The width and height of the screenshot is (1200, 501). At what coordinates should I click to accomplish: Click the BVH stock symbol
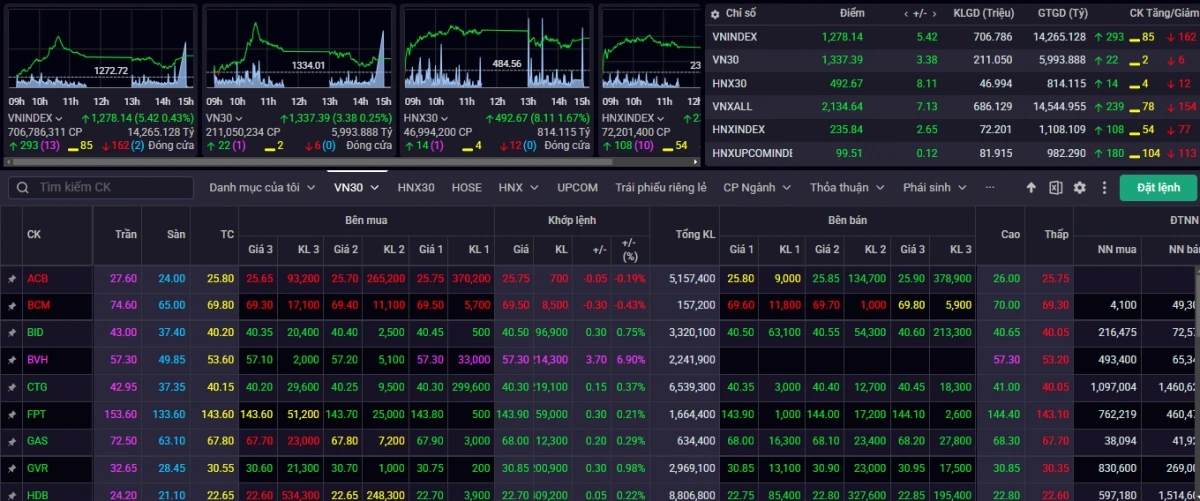click(x=38, y=359)
